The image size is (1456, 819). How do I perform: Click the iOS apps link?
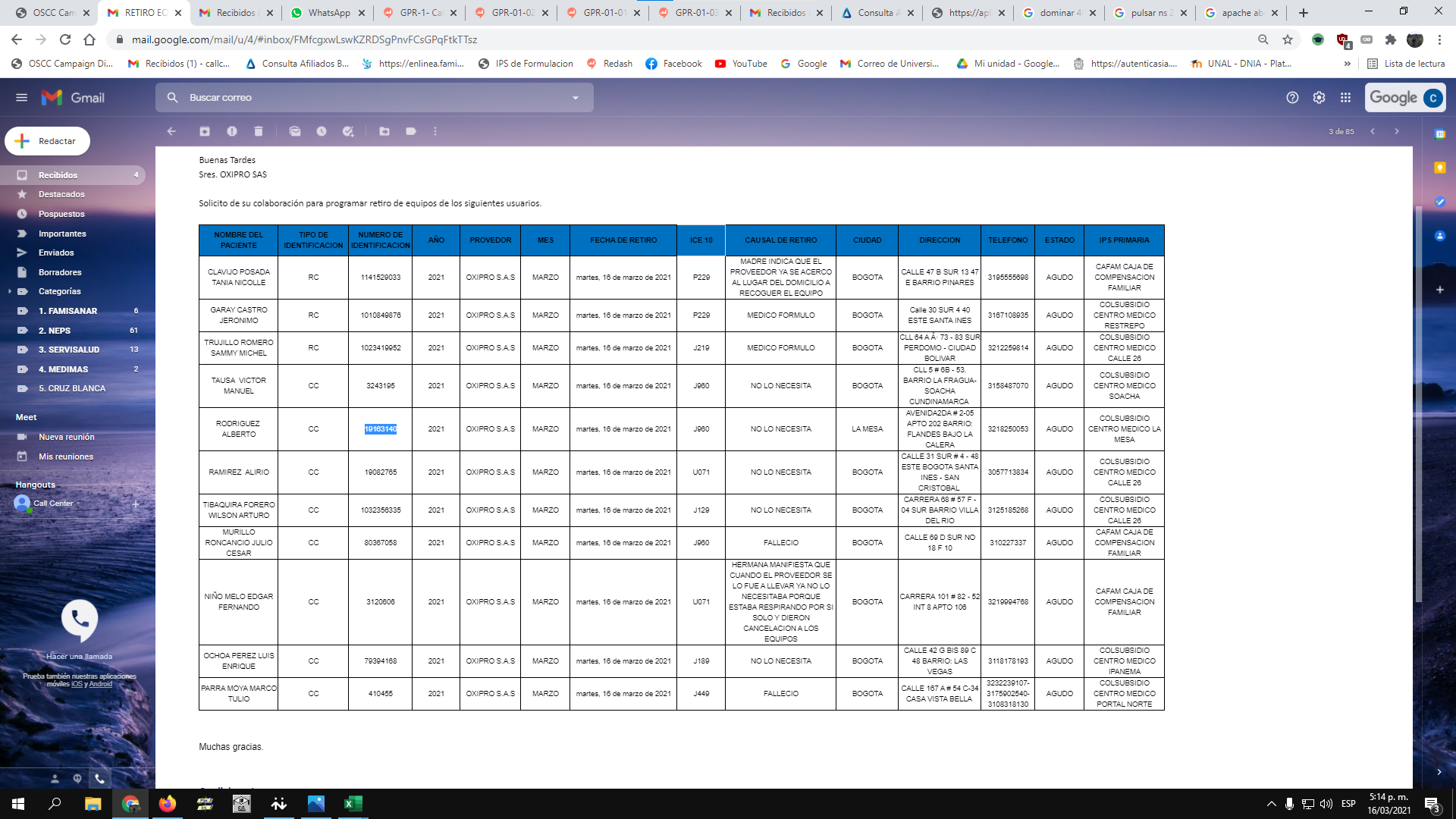pos(77,684)
